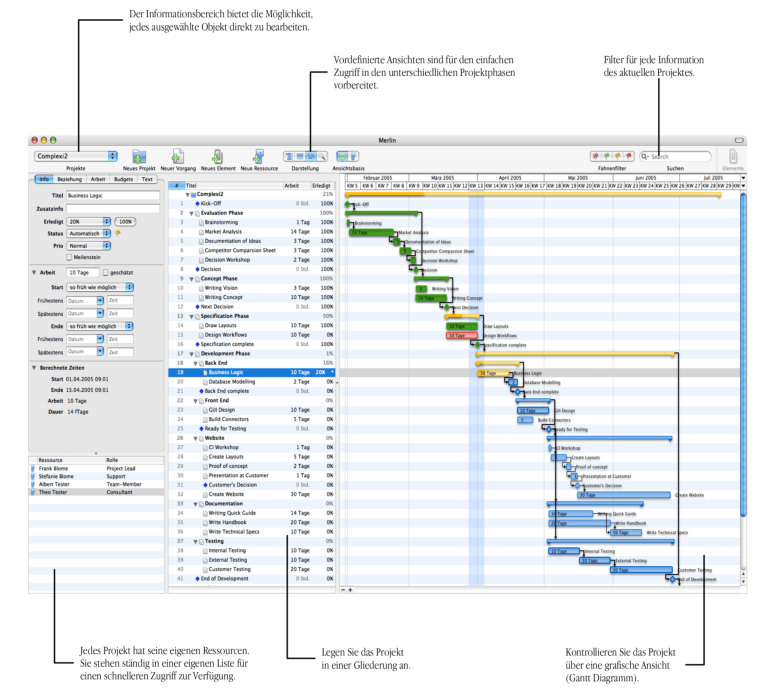This screenshot has height=689, width=768.
Task: Click the Decision milestone diamond icon in outline
Action: point(197,269)
